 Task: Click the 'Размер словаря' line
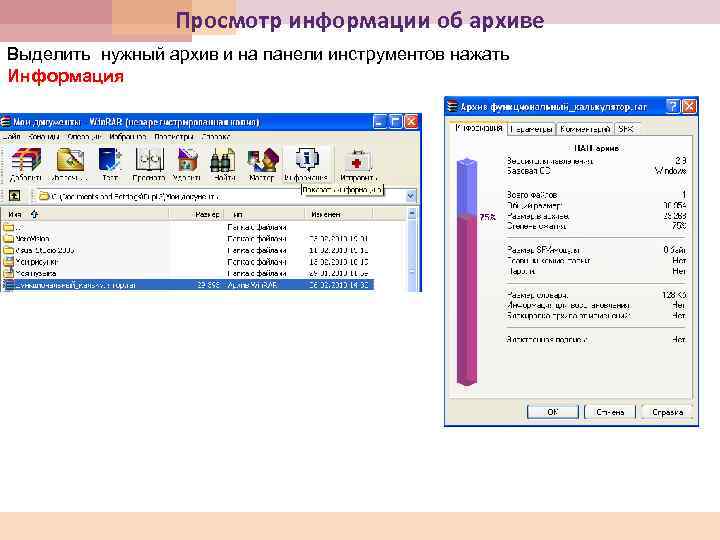[x=596, y=295]
